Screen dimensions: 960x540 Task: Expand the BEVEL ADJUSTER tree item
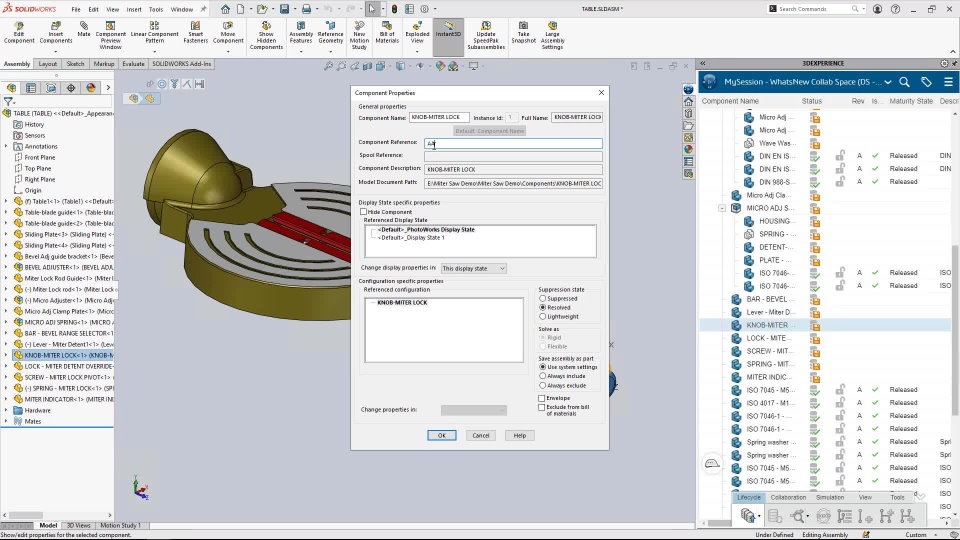[6, 267]
